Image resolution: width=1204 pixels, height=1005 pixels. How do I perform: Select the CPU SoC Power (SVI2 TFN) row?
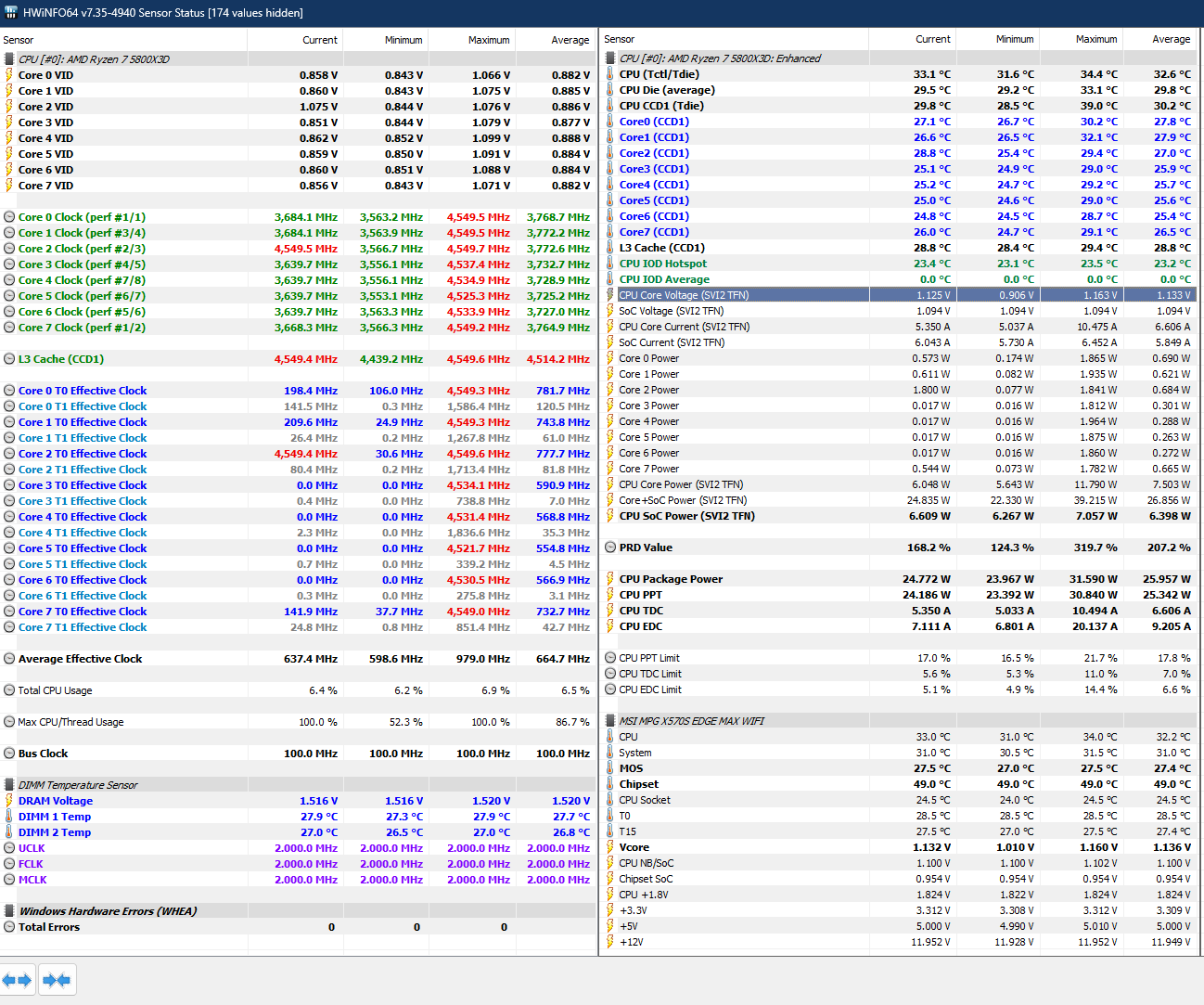899,516
